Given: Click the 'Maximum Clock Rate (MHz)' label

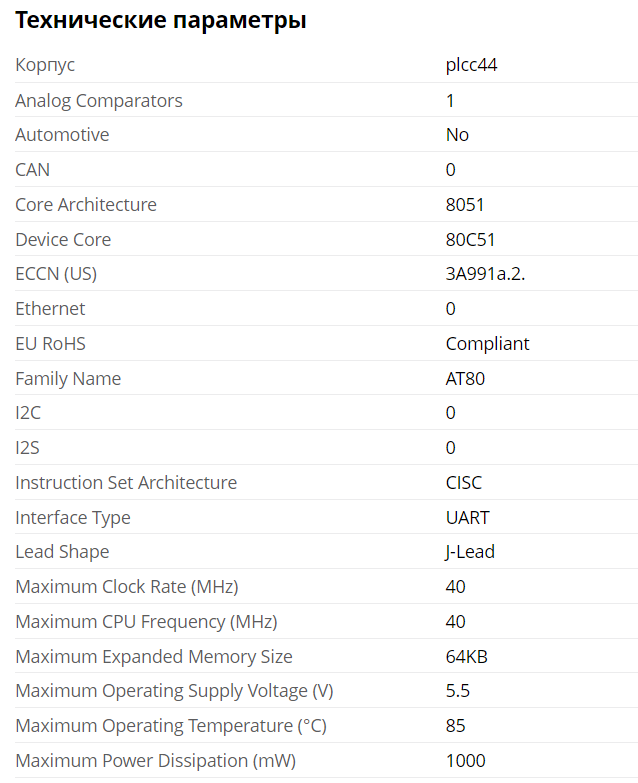Looking at the screenshot, I should click(127, 587).
